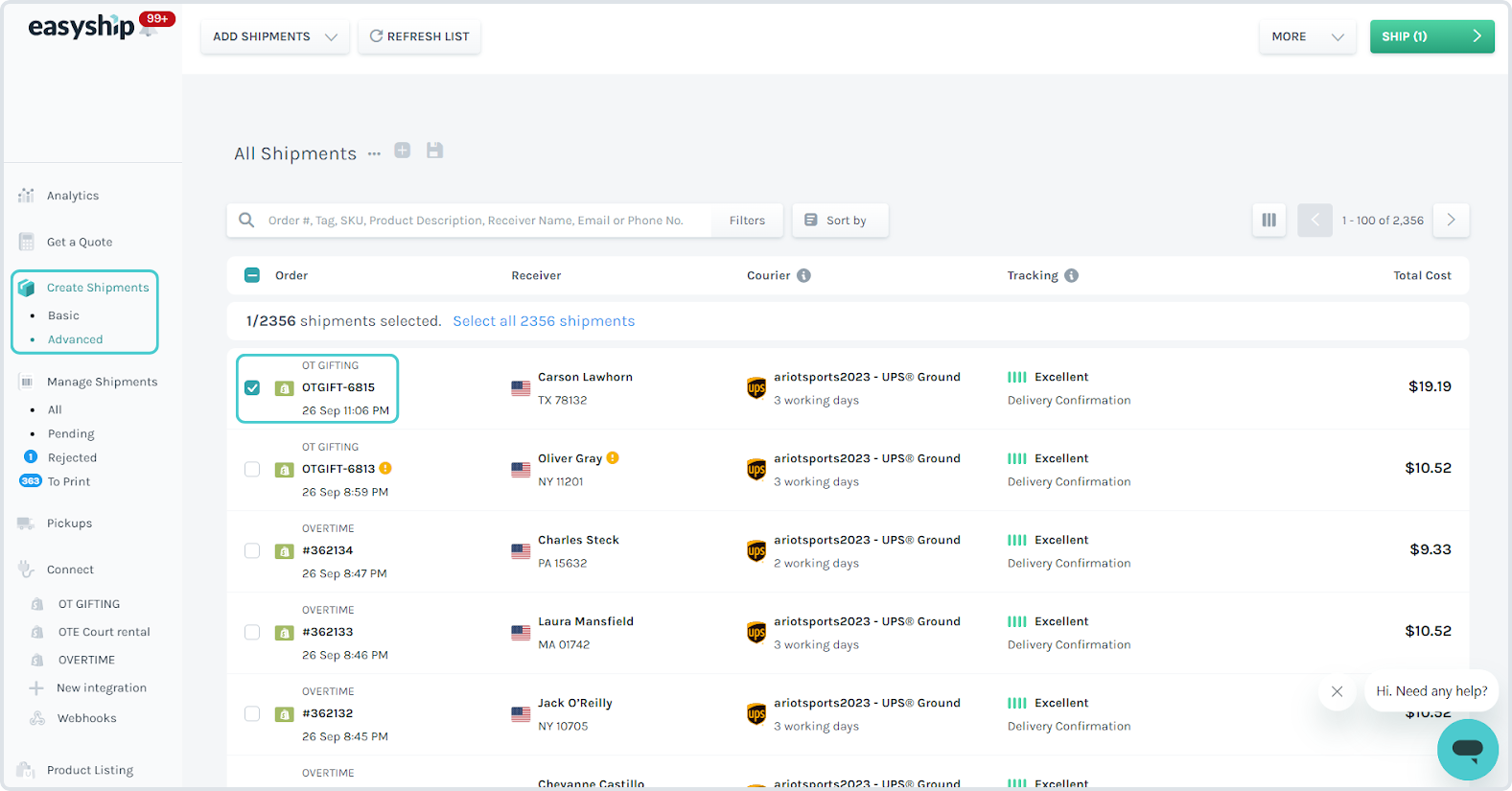Click the Webhooks icon in sidebar

coord(37,718)
